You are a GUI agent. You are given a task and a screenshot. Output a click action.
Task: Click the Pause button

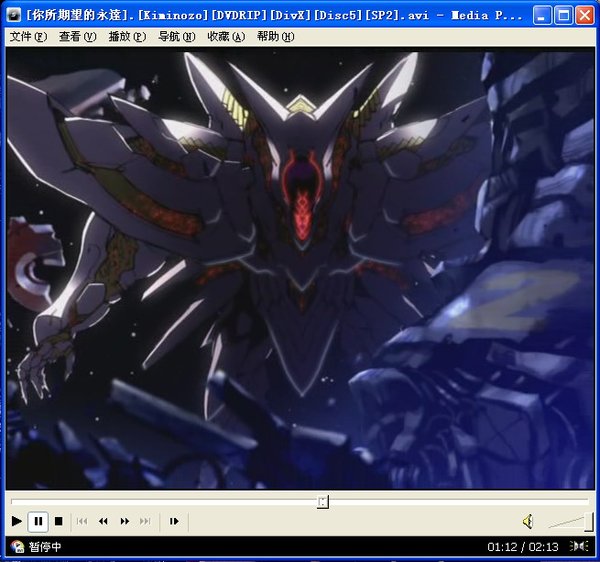[38, 521]
